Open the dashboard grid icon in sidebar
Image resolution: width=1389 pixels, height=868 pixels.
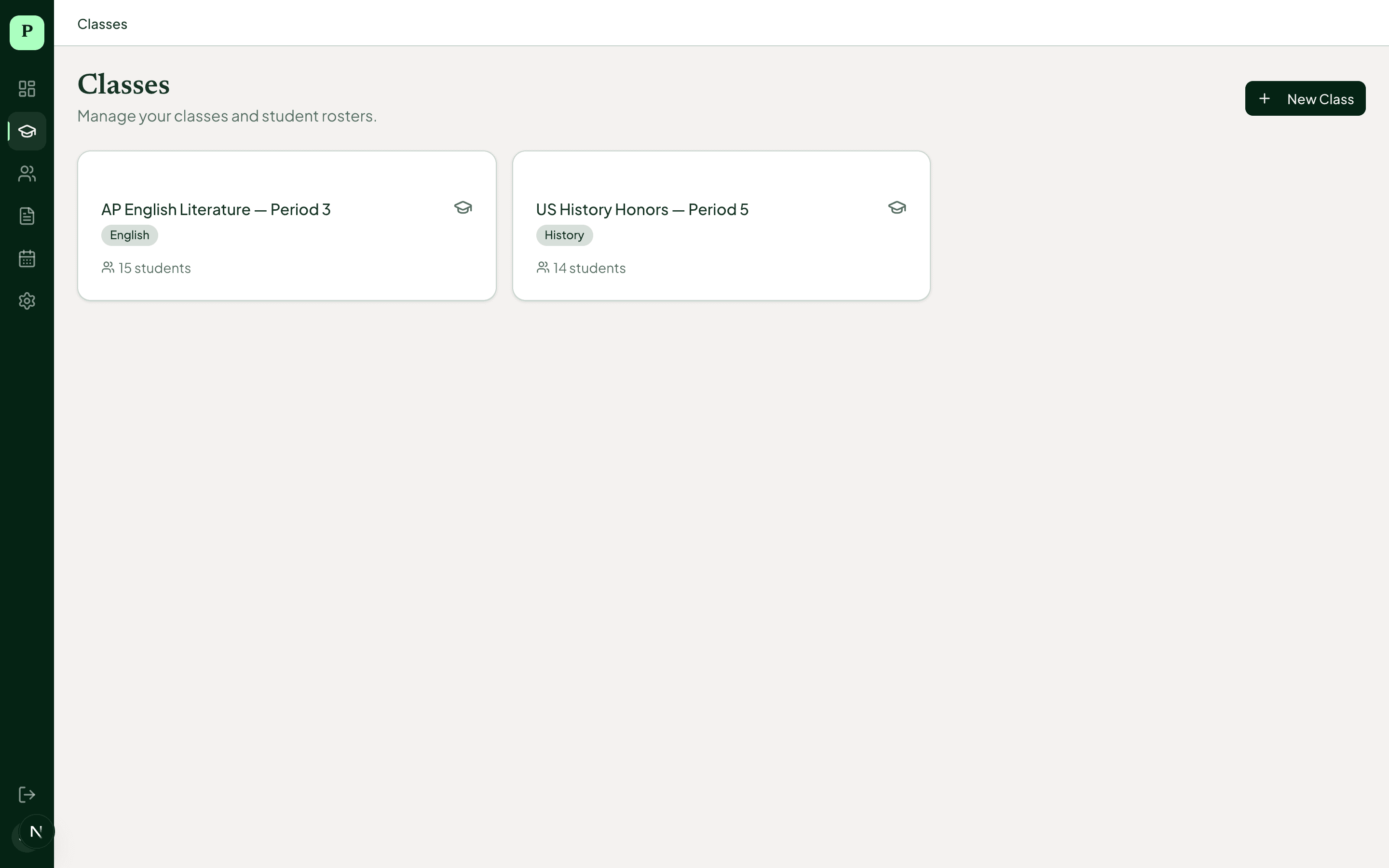coord(27,88)
